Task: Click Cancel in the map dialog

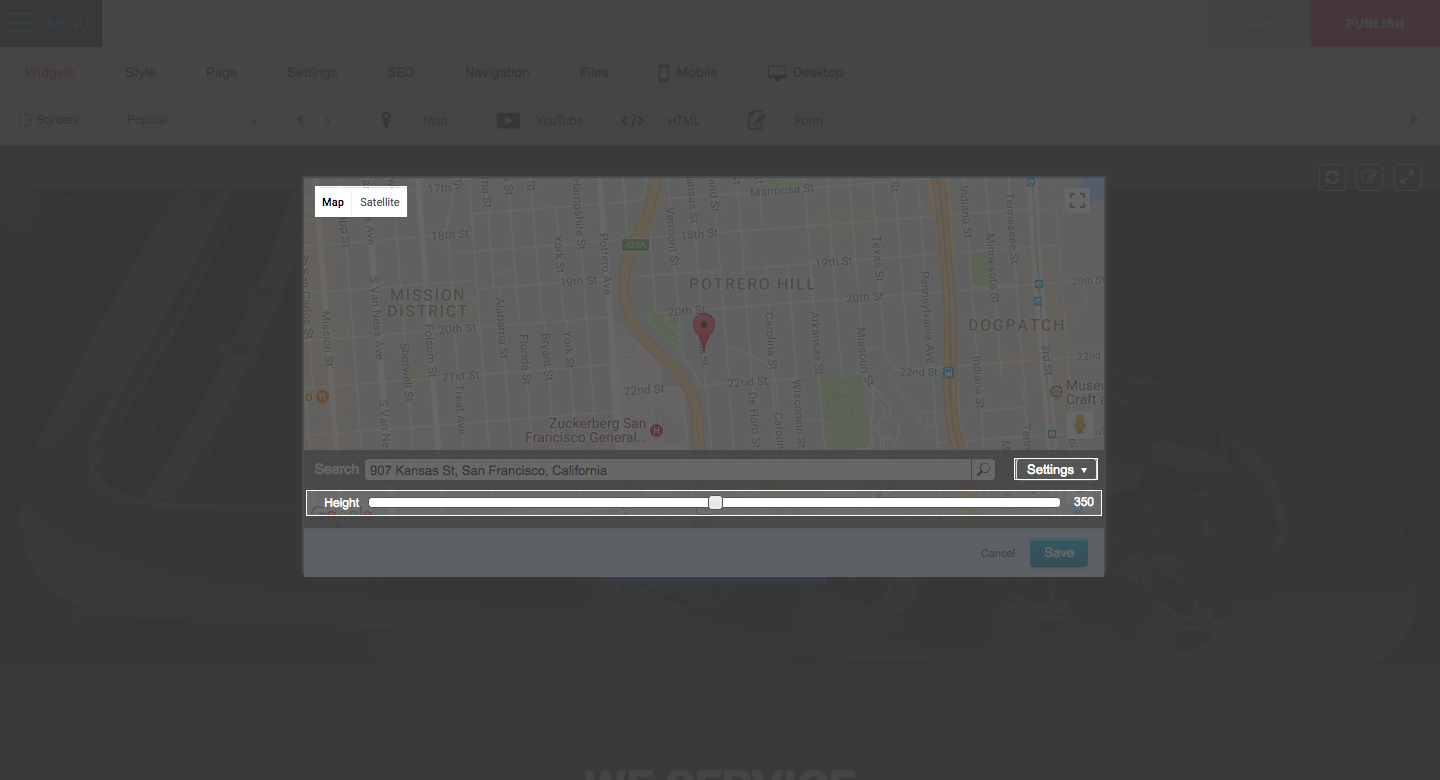Action: click(998, 553)
